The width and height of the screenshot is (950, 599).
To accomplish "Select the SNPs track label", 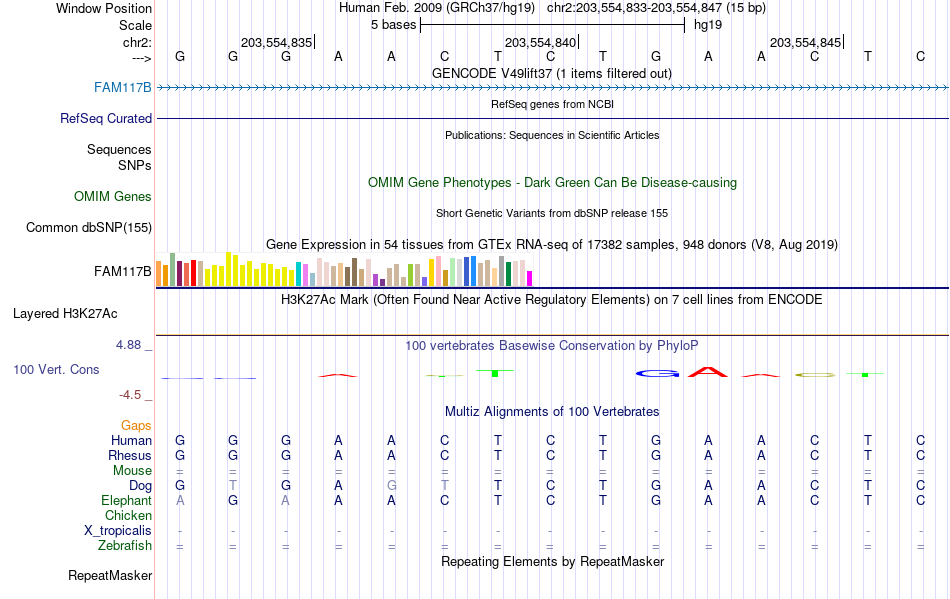I will [x=135, y=165].
